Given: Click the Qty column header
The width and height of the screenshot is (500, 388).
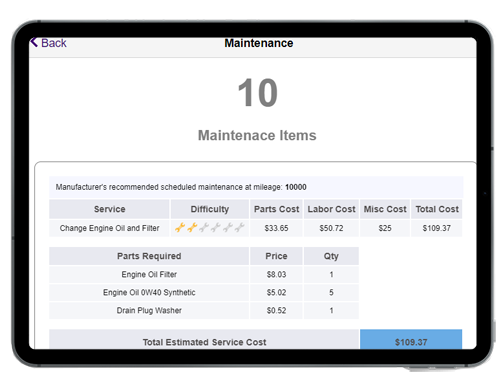Looking at the screenshot, I should point(331,256).
